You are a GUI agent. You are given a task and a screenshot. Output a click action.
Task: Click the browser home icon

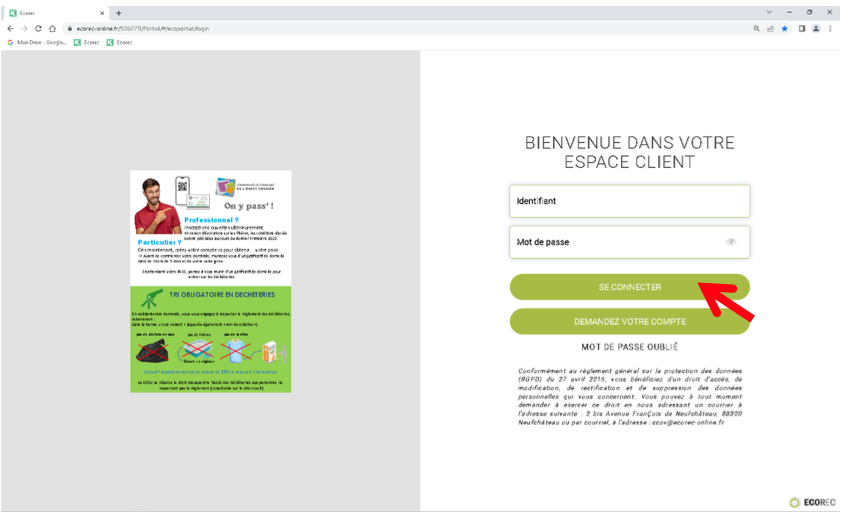point(52,29)
